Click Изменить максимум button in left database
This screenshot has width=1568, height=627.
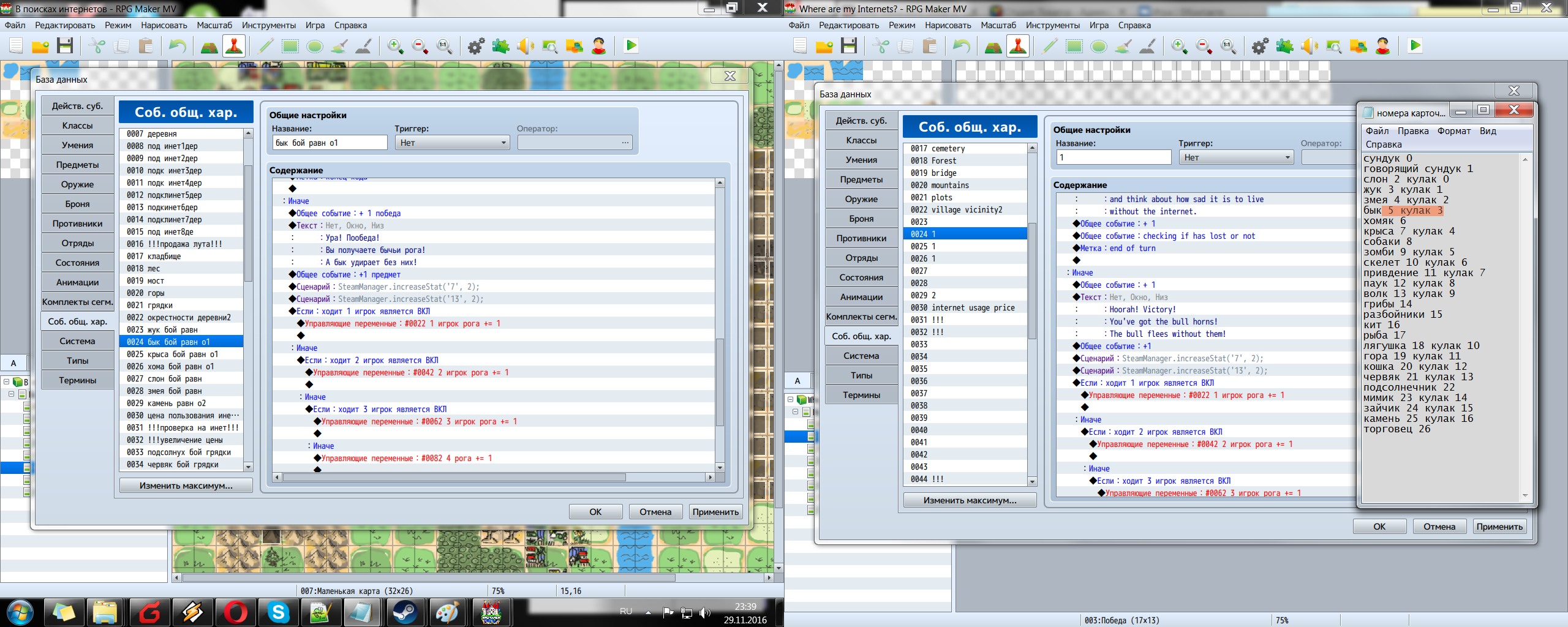pyautogui.click(x=186, y=486)
